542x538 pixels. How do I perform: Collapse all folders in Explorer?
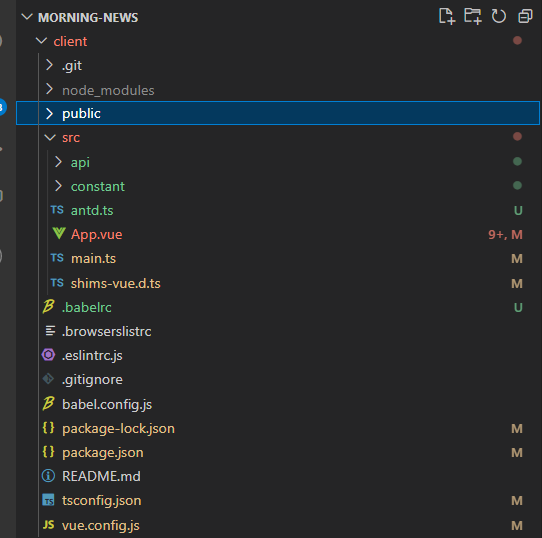[525, 16]
